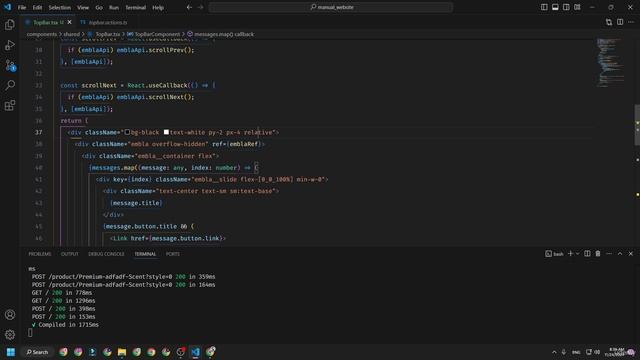Select the bash terminal profile label
Viewport: 640px width, 360px height.
point(554,254)
